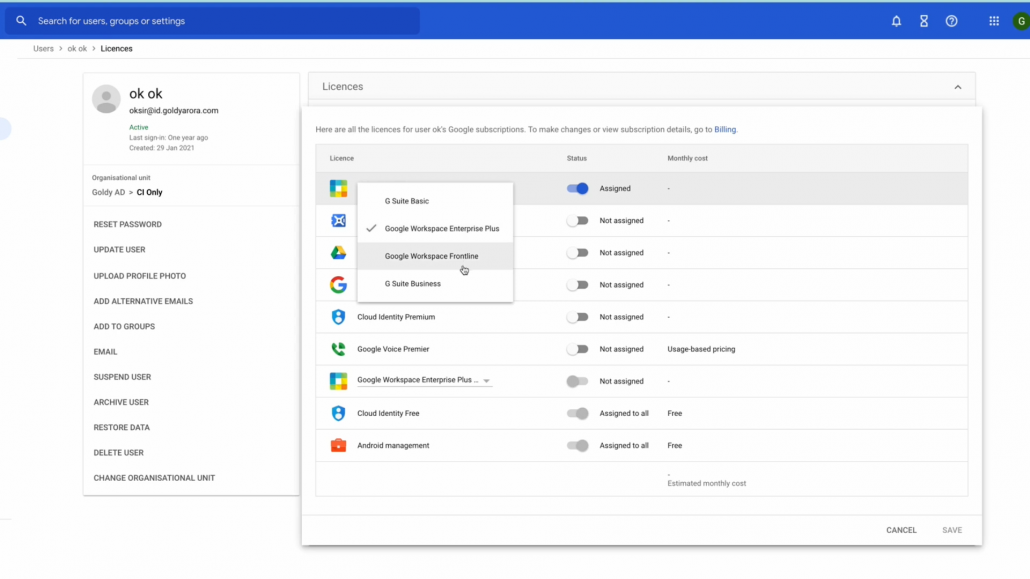Viewport: 1030px width, 579px height.
Task: Click the search magnifier icon
Action: pos(21,20)
